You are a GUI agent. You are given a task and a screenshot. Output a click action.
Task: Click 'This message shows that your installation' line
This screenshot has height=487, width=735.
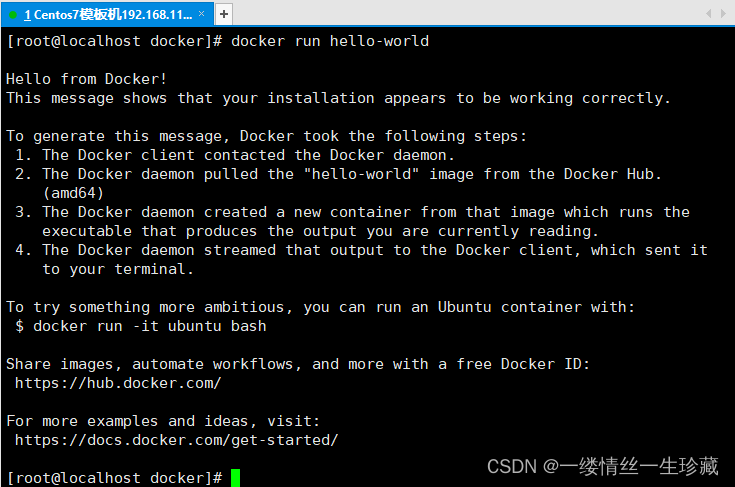click(338, 98)
